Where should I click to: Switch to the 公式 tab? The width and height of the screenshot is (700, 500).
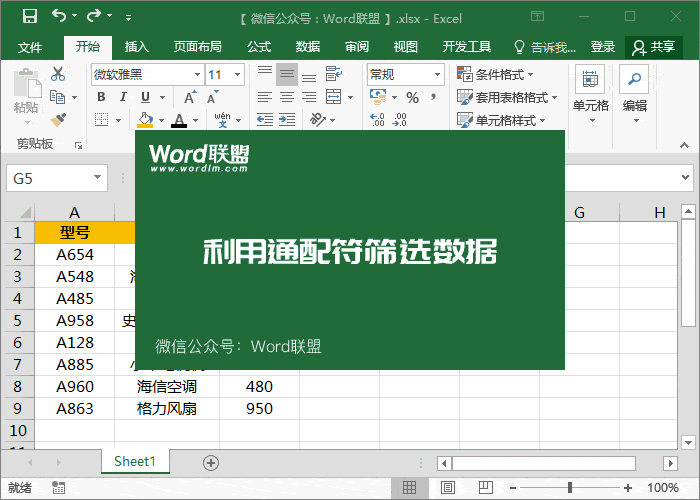(x=259, y=47)
